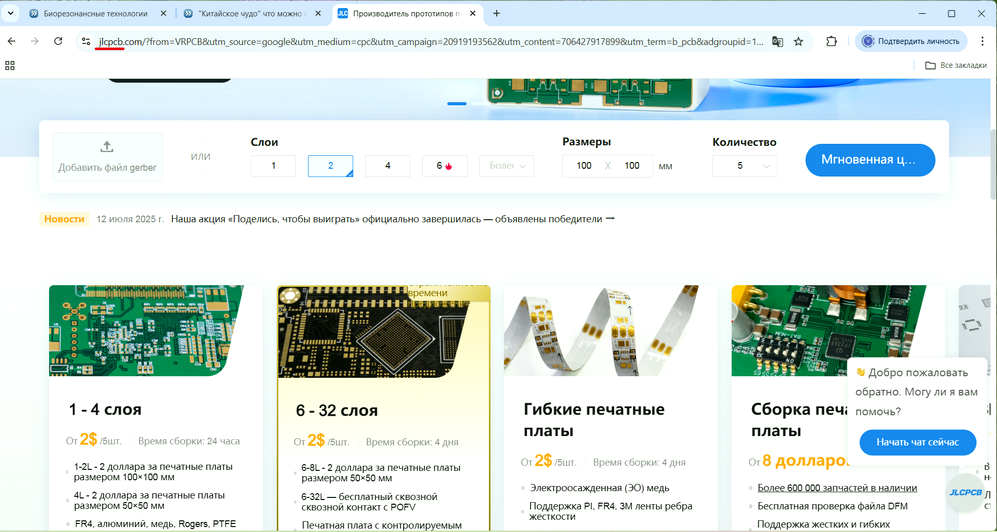Open Количество quantity dropdown
Screen dimensions: 997x532
745,166
